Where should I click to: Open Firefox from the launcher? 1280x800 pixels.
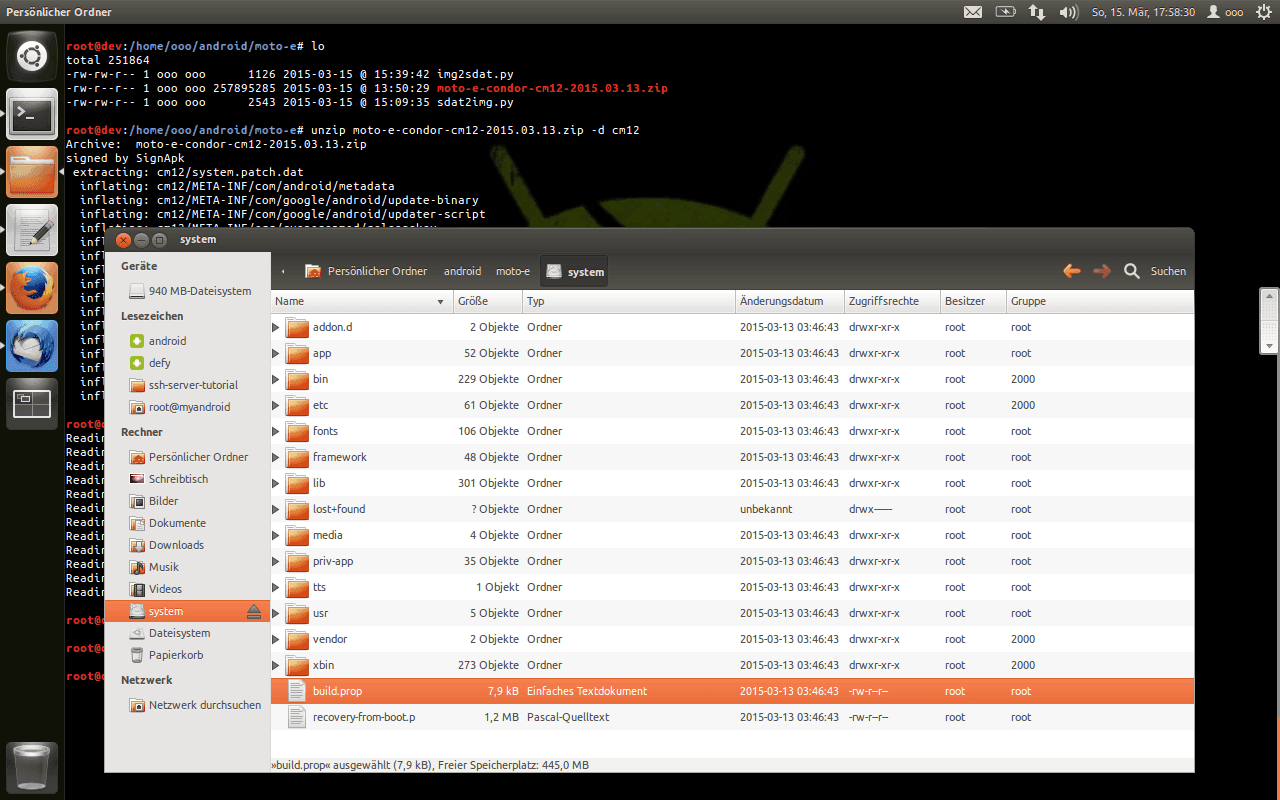(x=32, y=288)
